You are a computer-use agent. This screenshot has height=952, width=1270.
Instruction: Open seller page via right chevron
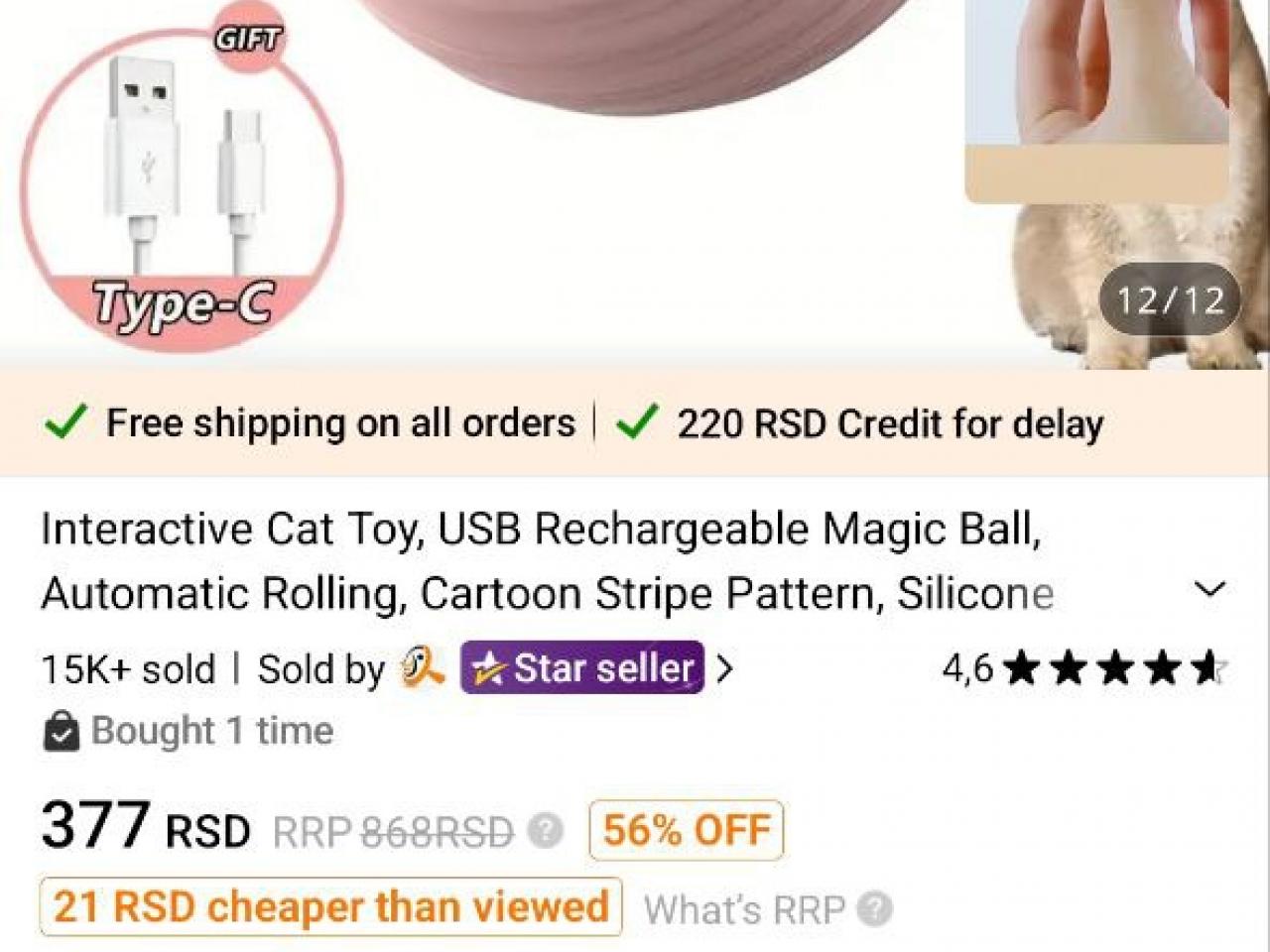click(724, 669)
